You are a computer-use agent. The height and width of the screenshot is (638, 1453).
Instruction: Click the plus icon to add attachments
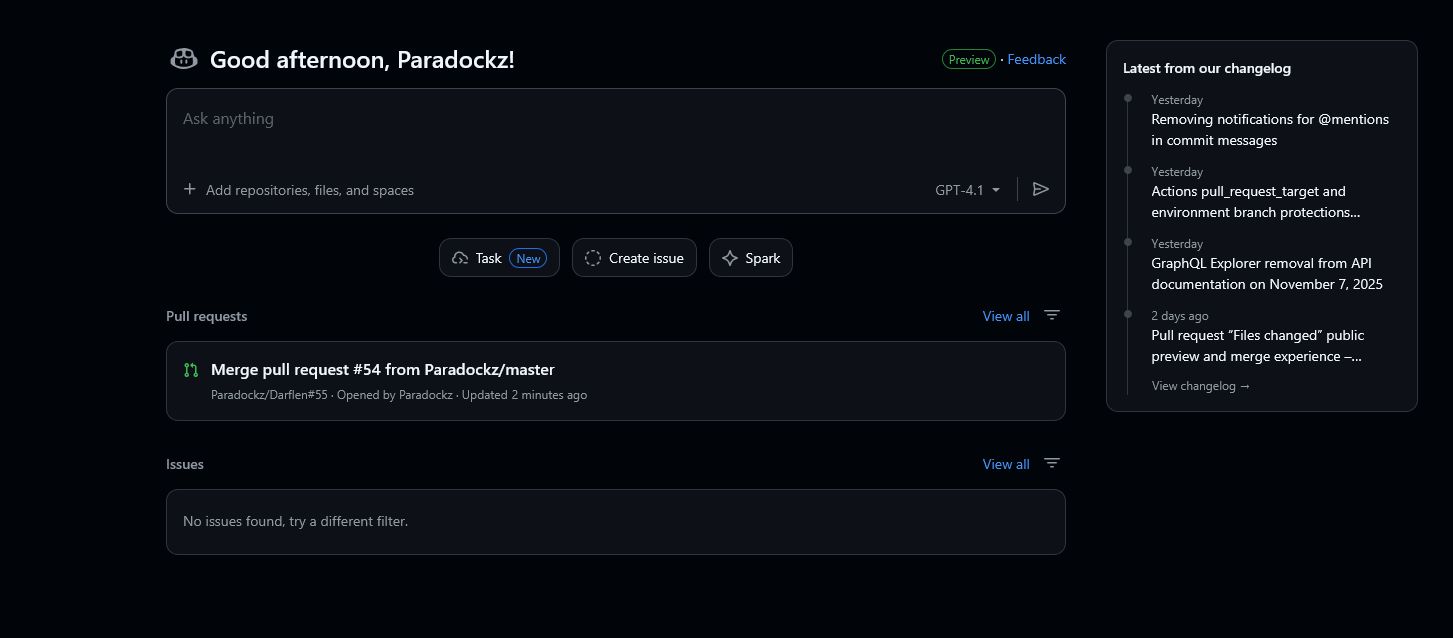pyautogui.click(x=190, y=189)
